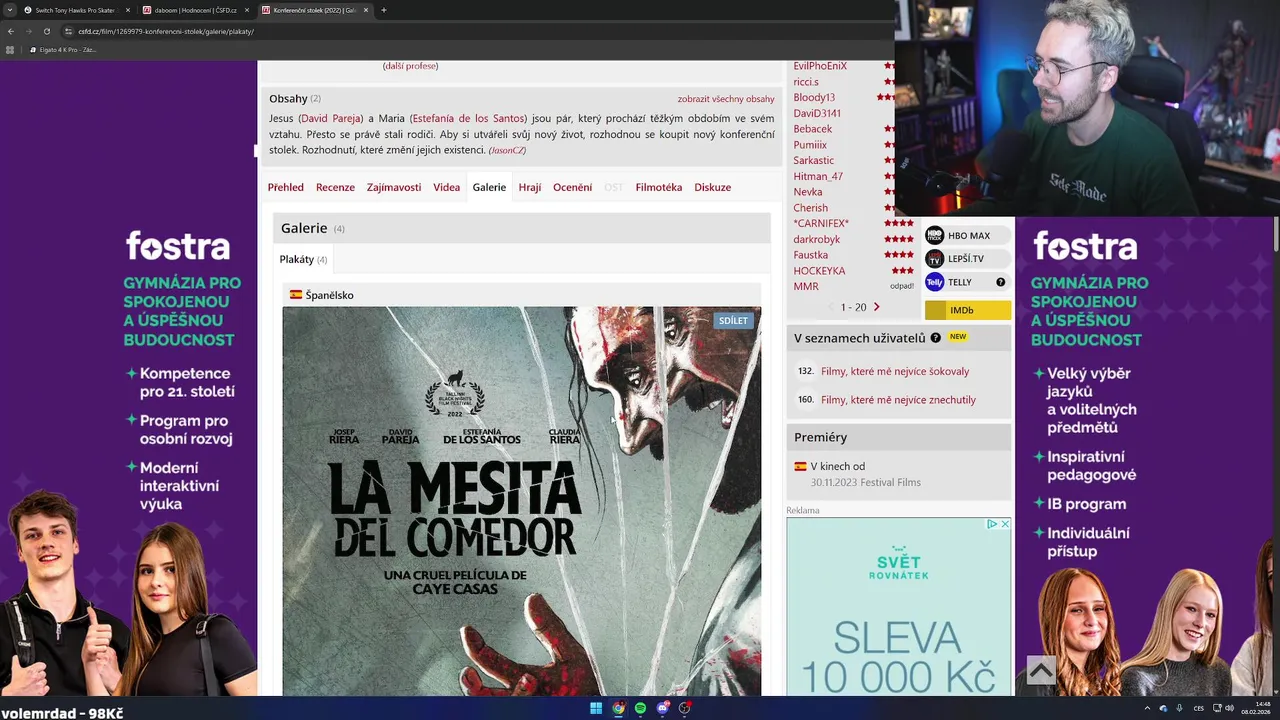Open user Bloody13 profile
The width and height of the screenshot is (1280, 720).
pos(814,97)
